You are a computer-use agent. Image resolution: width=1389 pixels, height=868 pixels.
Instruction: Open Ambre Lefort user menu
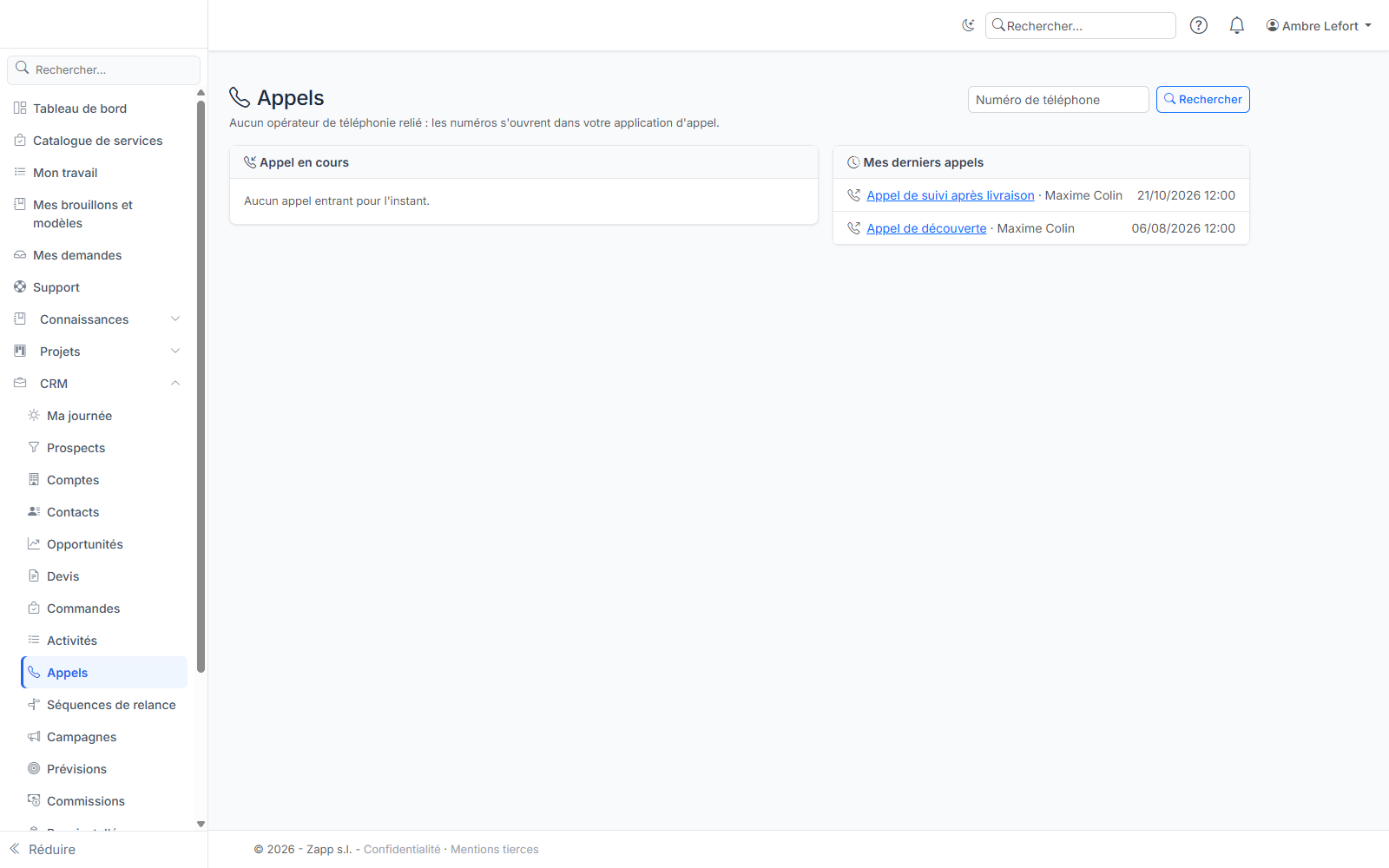click(1319, 26)
